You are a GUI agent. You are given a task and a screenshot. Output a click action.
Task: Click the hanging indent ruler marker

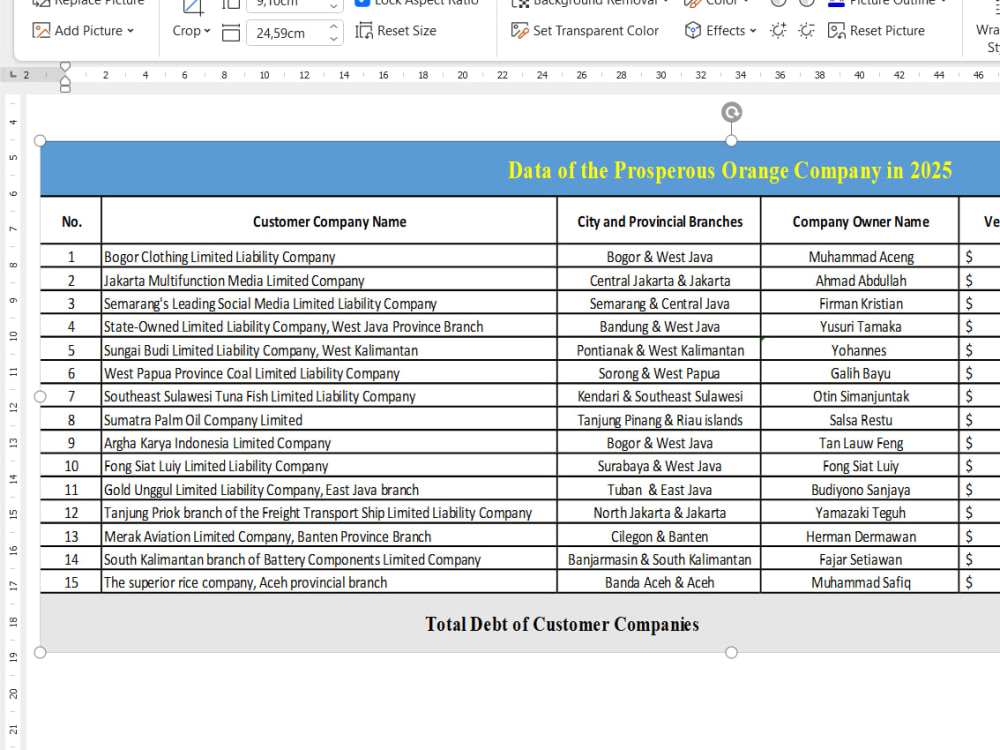(x=65, y=81)
